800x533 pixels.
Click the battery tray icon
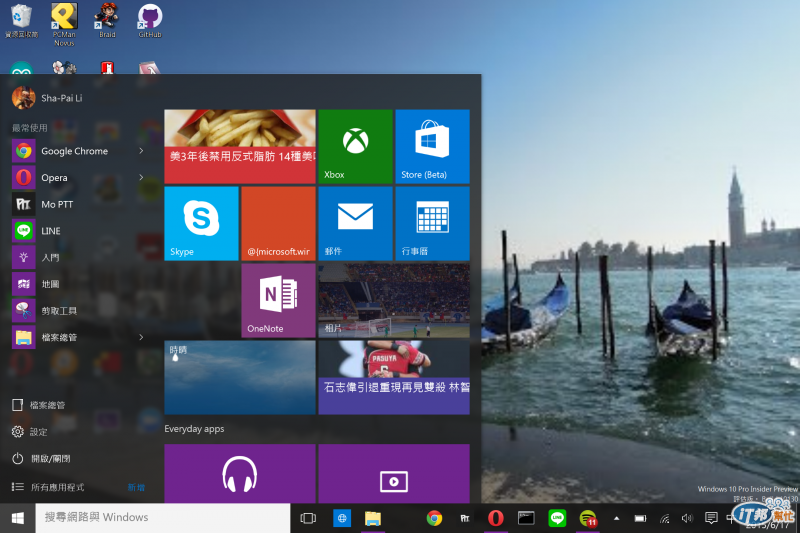pyautogui.click(x=640, y=518)
